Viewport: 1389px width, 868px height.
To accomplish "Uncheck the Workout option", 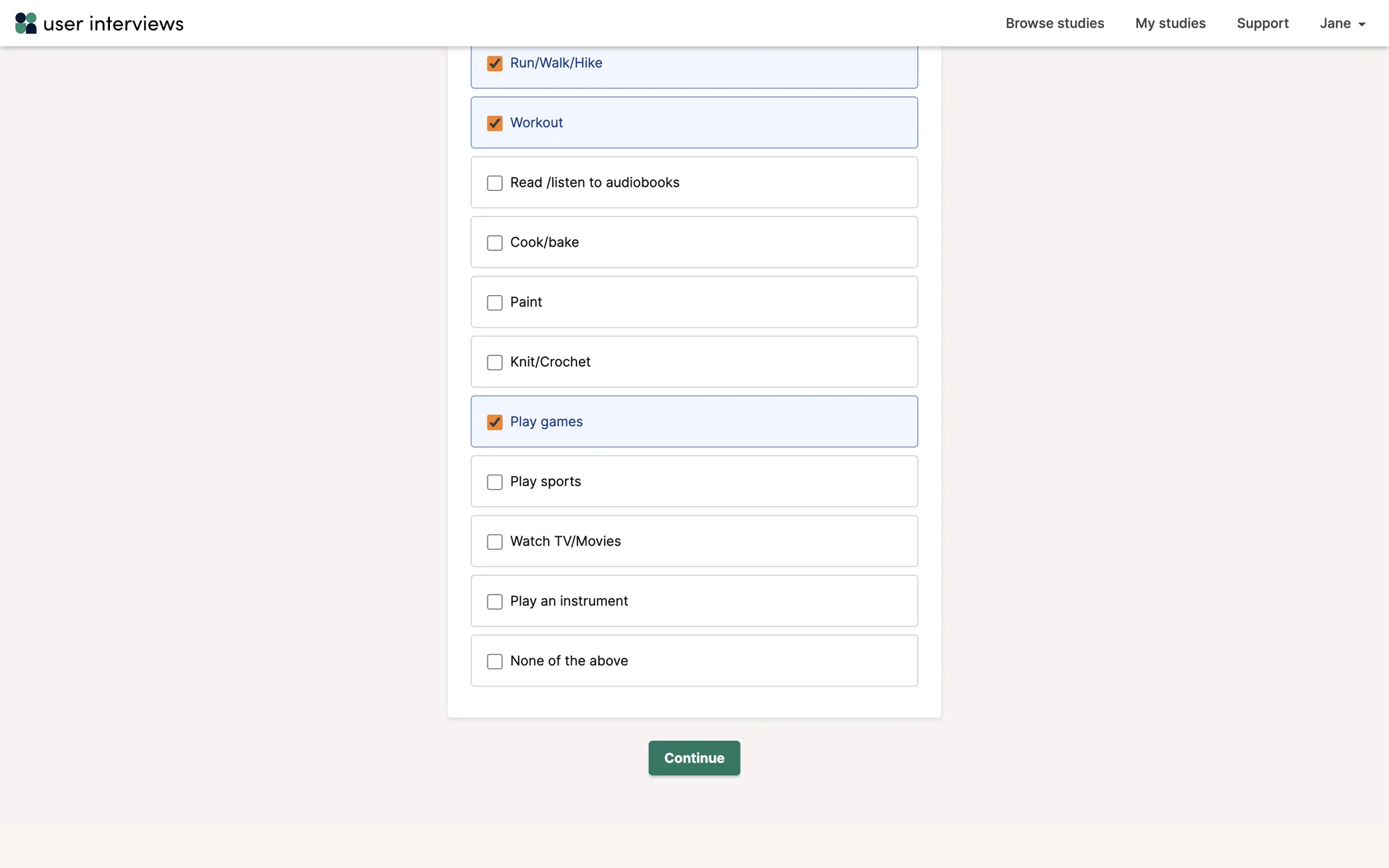I will click(495, 123).
